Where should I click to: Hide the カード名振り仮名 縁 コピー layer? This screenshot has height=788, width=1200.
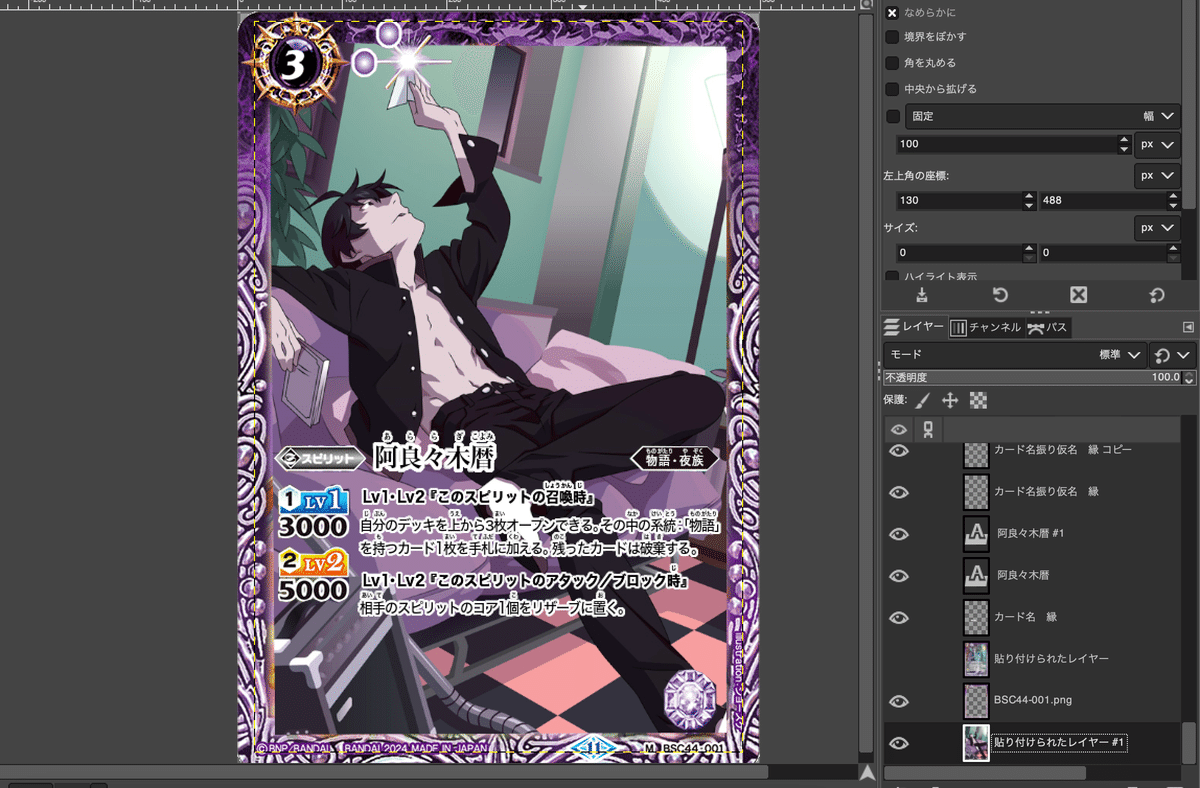899,451
